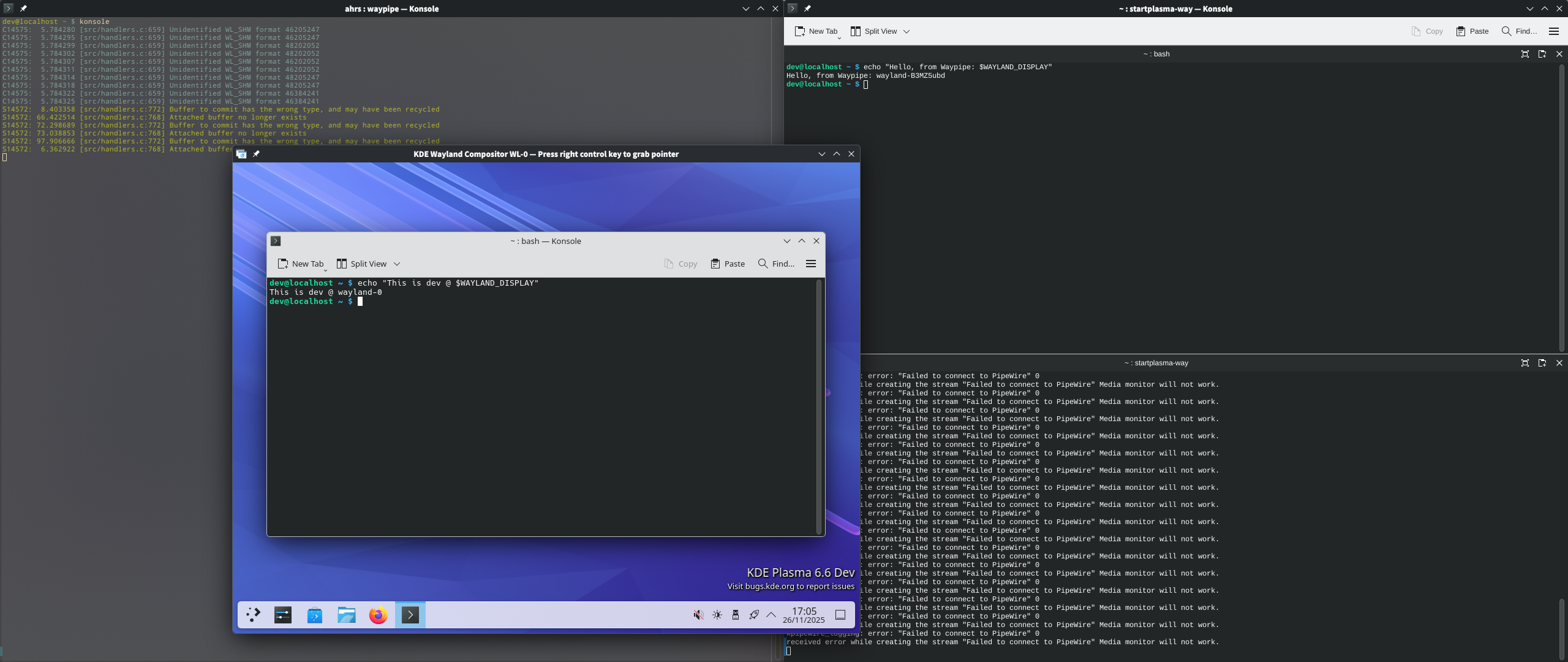Maximize the '~ : startplasma-way' split pane

(x=1525, y=363)
